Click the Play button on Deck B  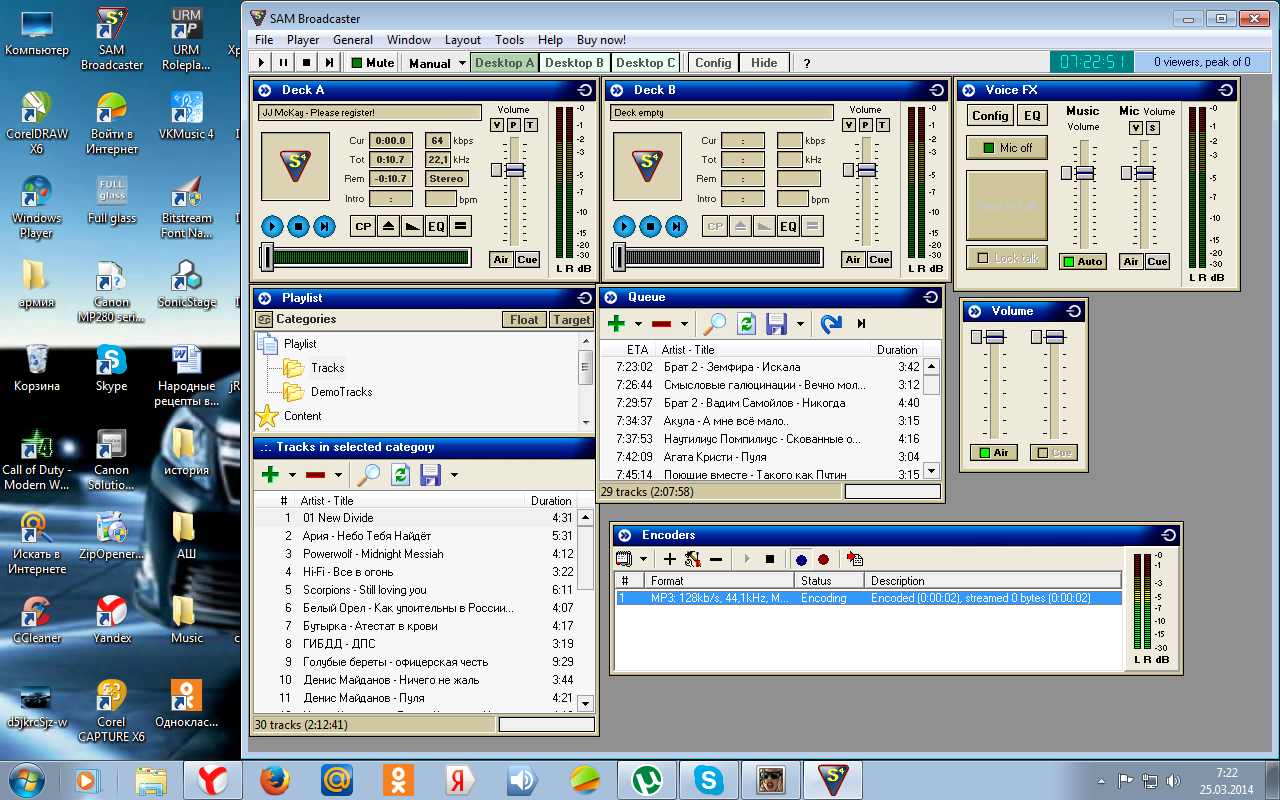pyautogui.click(x=624, y=226)
